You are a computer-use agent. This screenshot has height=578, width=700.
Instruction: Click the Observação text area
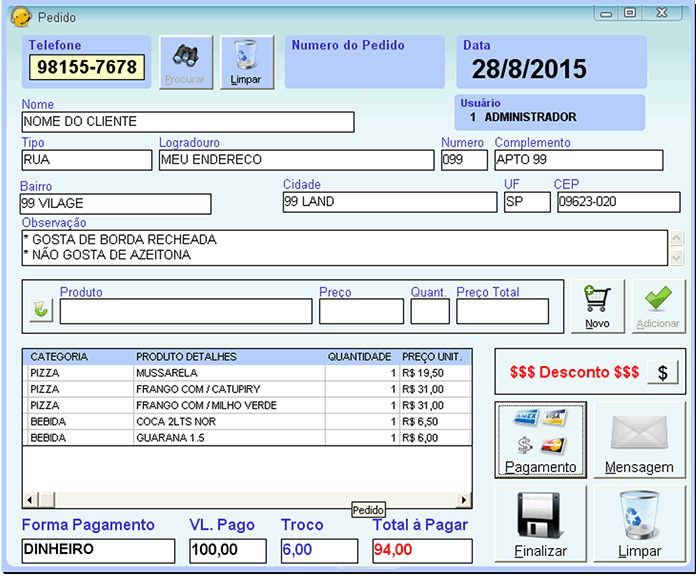(345, 248)
